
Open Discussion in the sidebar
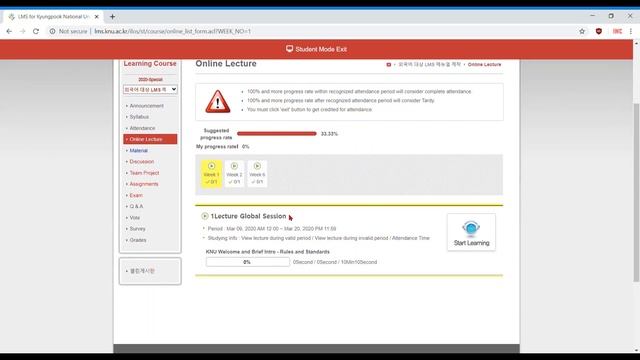pos(142,162)
